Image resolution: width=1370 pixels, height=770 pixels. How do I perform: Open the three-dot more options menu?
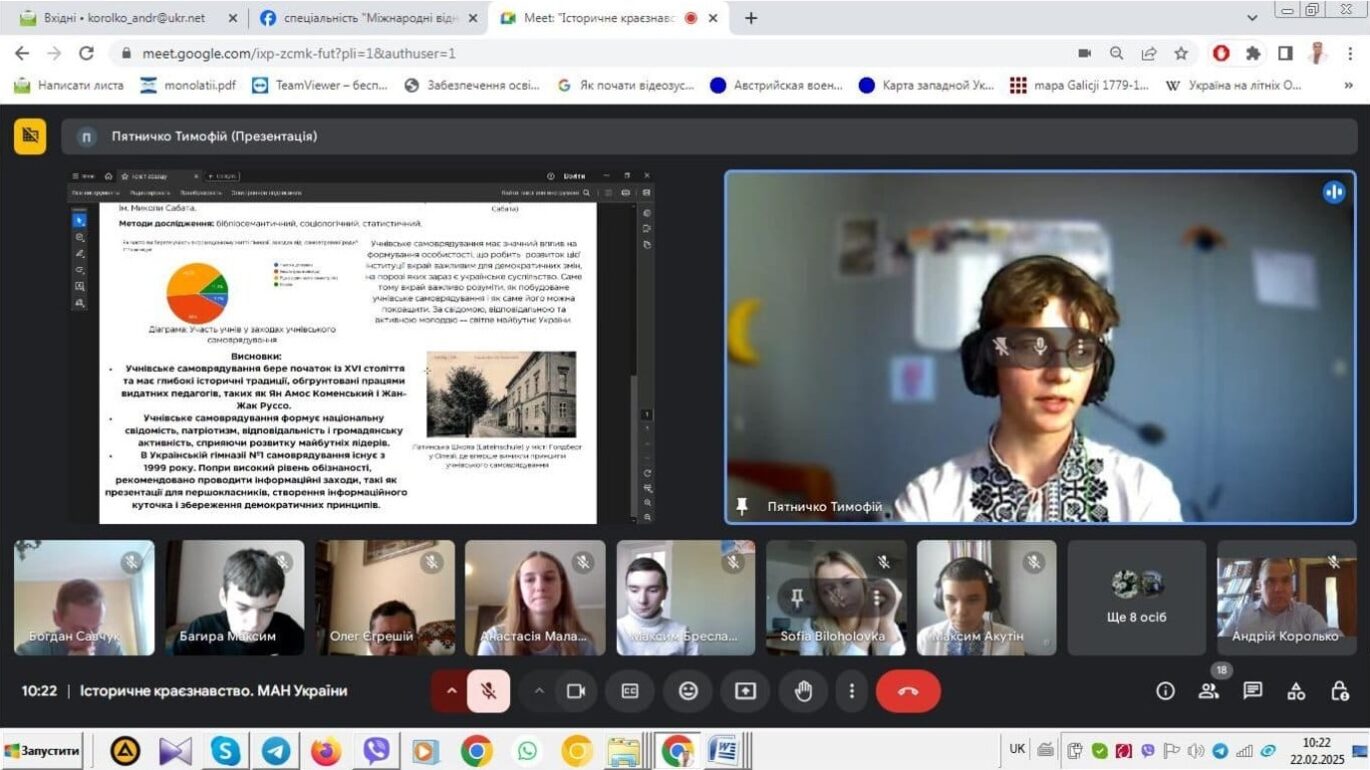click(x=851, y=691)
